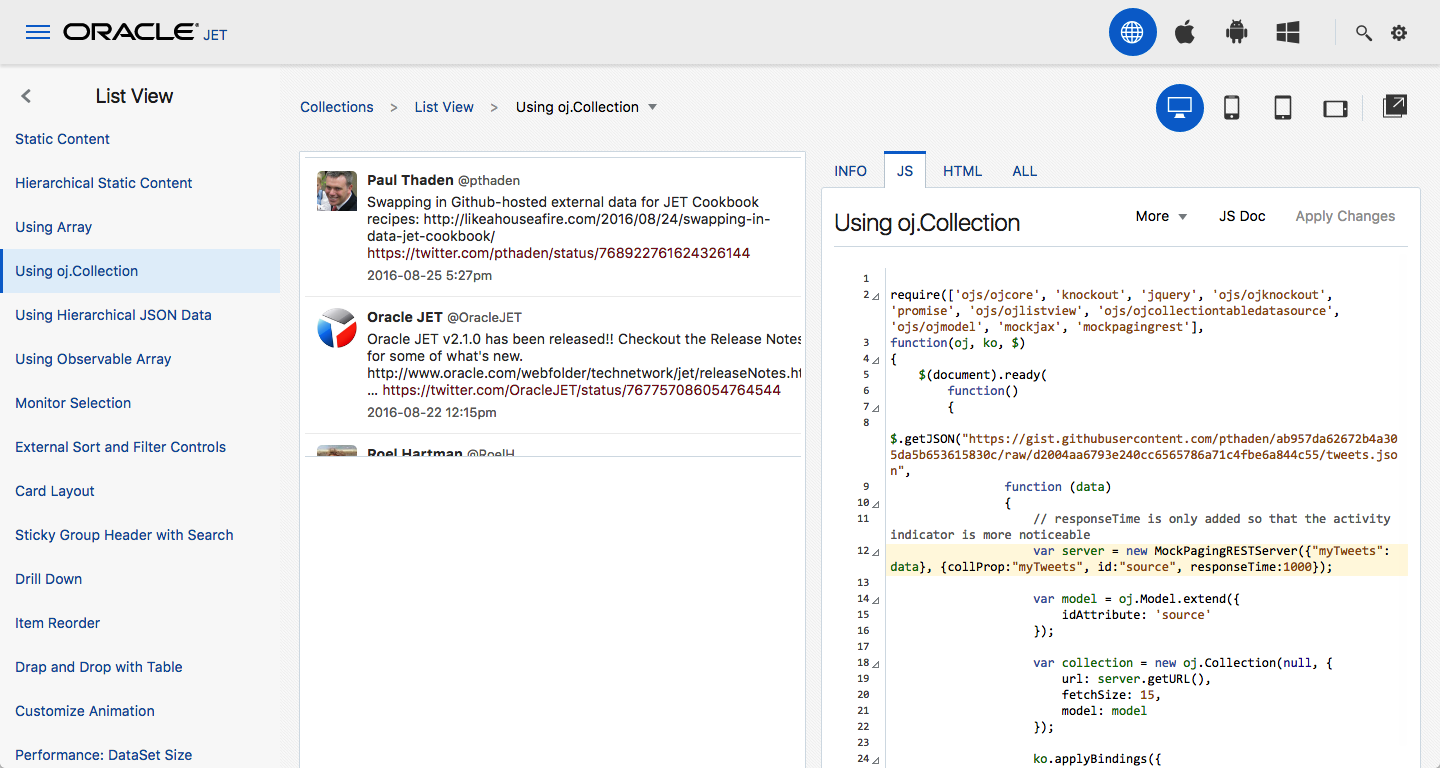
Task: Select Using oj.Collection sidebar item
Action: [x=140, y=271]
